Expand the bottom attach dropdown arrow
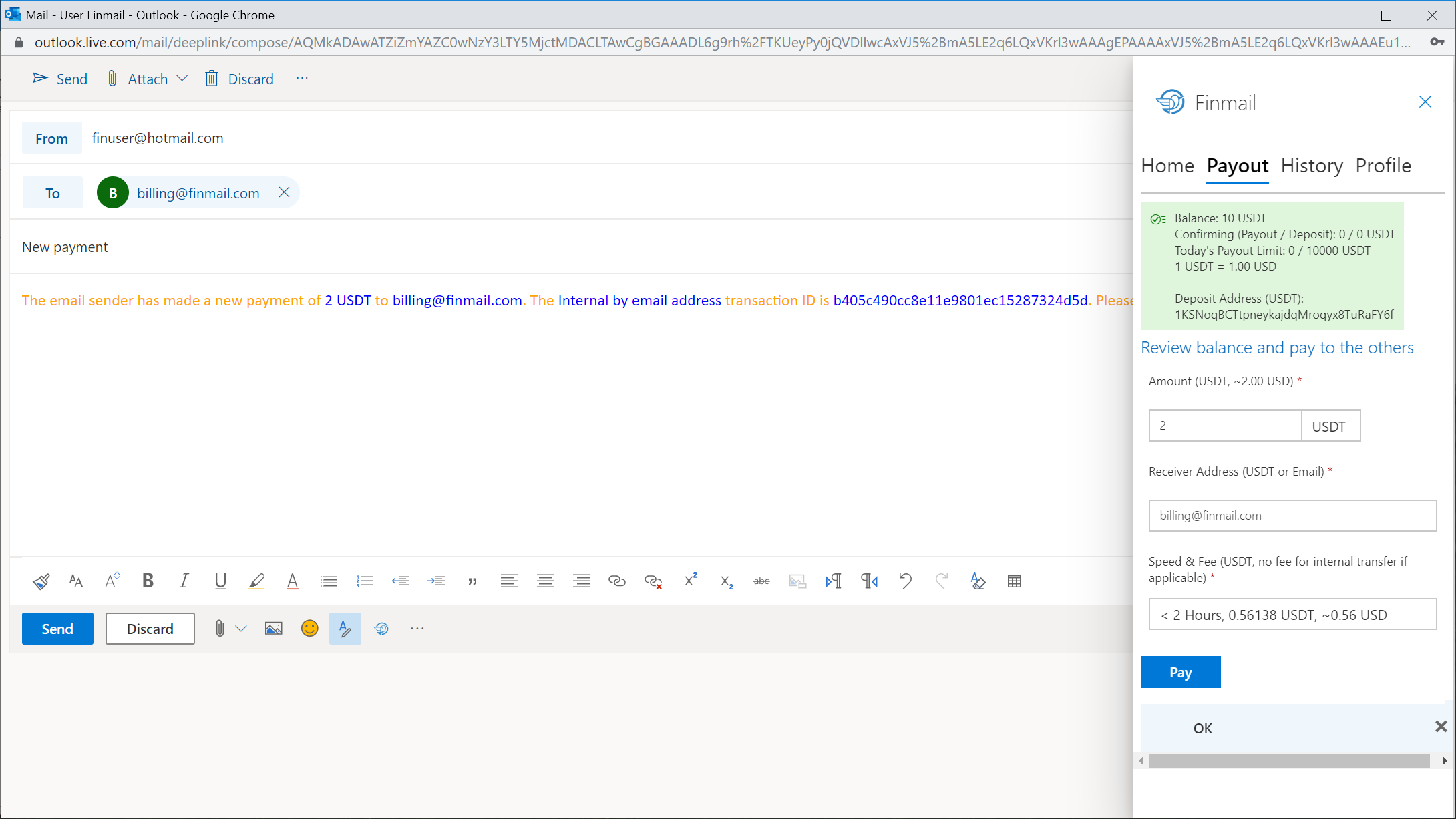Image resolution: width=1456 pixels, height=819 pixels. point(242,629)
